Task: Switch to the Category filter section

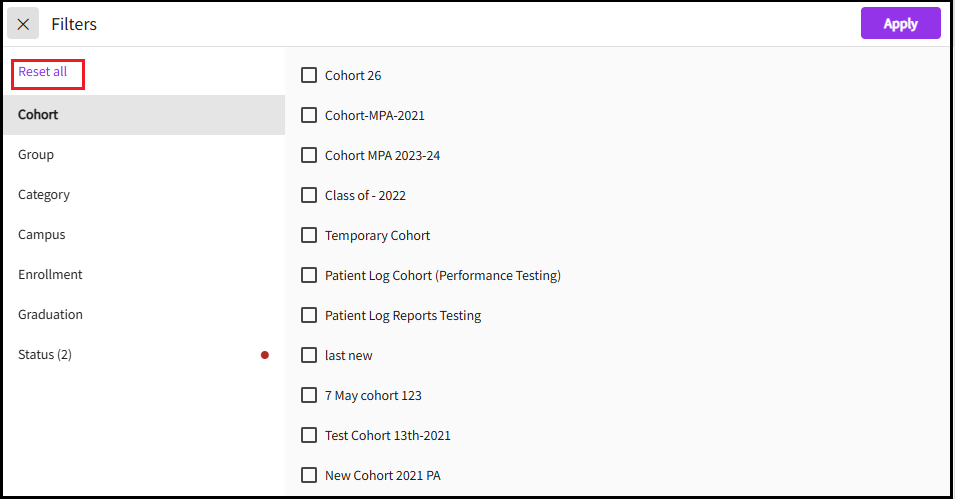Action: coord(44,195)
